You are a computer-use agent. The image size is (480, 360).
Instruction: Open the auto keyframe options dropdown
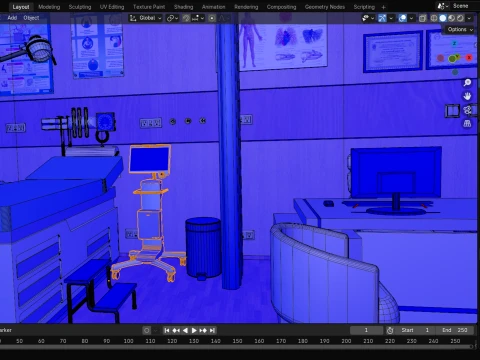(155, 330)
